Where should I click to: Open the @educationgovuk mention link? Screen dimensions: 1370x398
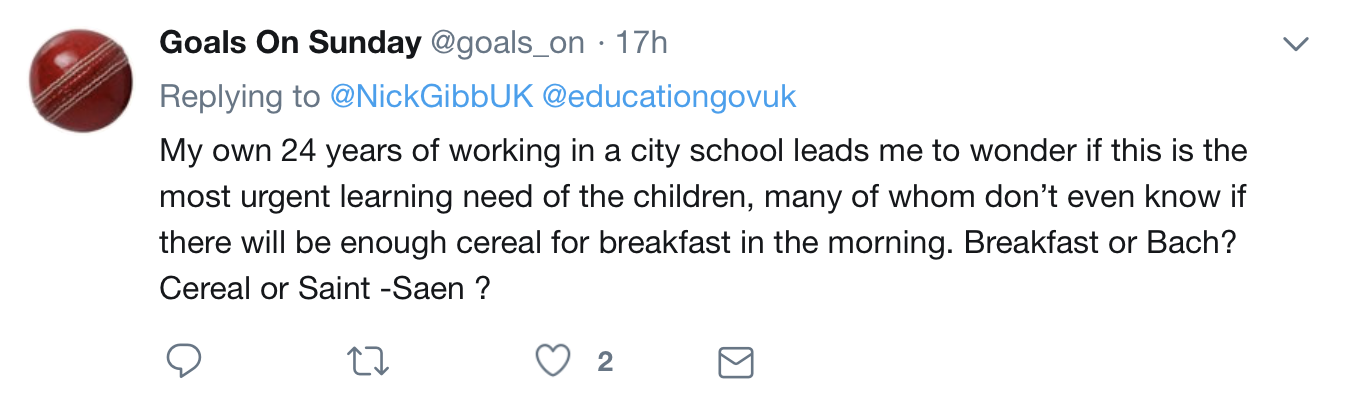pos(669,97)
